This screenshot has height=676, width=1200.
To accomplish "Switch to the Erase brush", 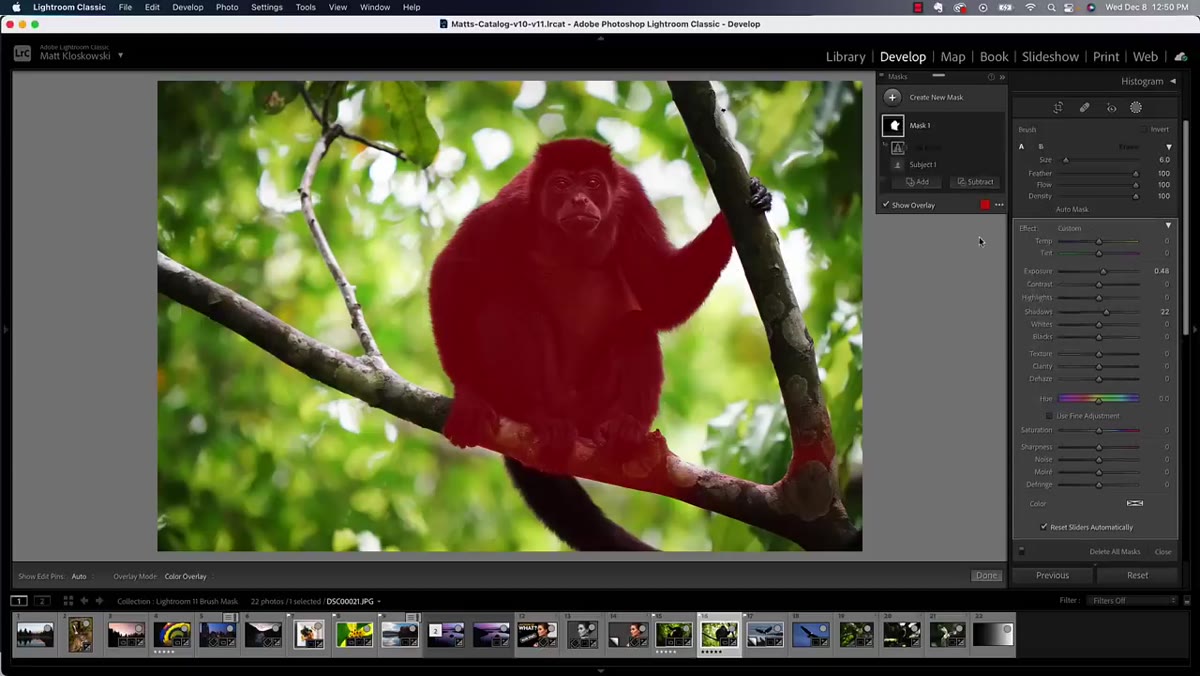I will click(x=1128, y=146).
